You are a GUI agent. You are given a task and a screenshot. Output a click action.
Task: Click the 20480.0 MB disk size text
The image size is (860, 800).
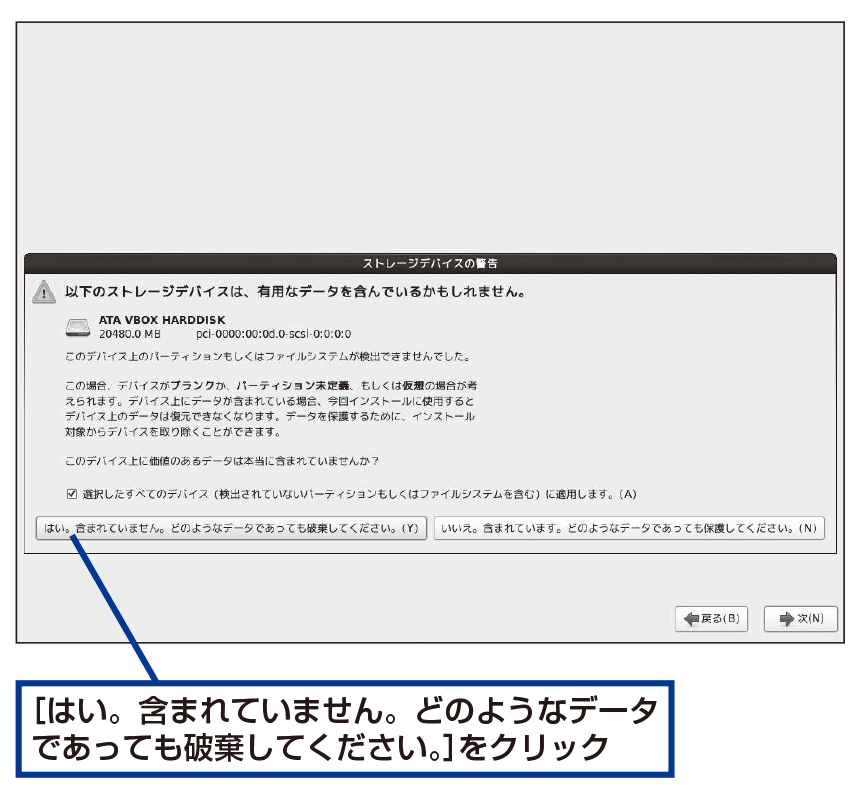(130, 334)
